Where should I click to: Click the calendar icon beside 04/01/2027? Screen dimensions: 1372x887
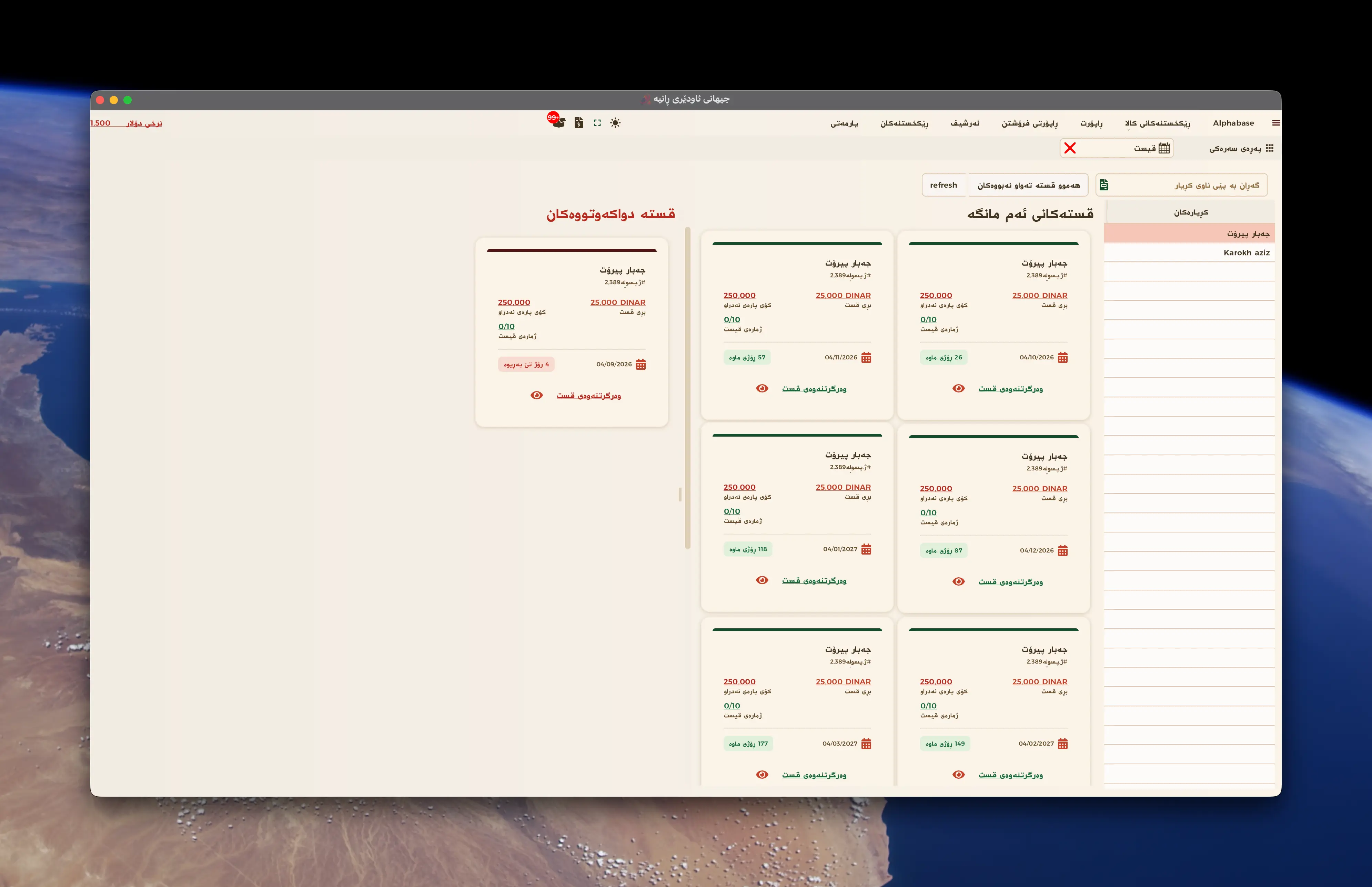pyautogui.click(x=866, y=549)
